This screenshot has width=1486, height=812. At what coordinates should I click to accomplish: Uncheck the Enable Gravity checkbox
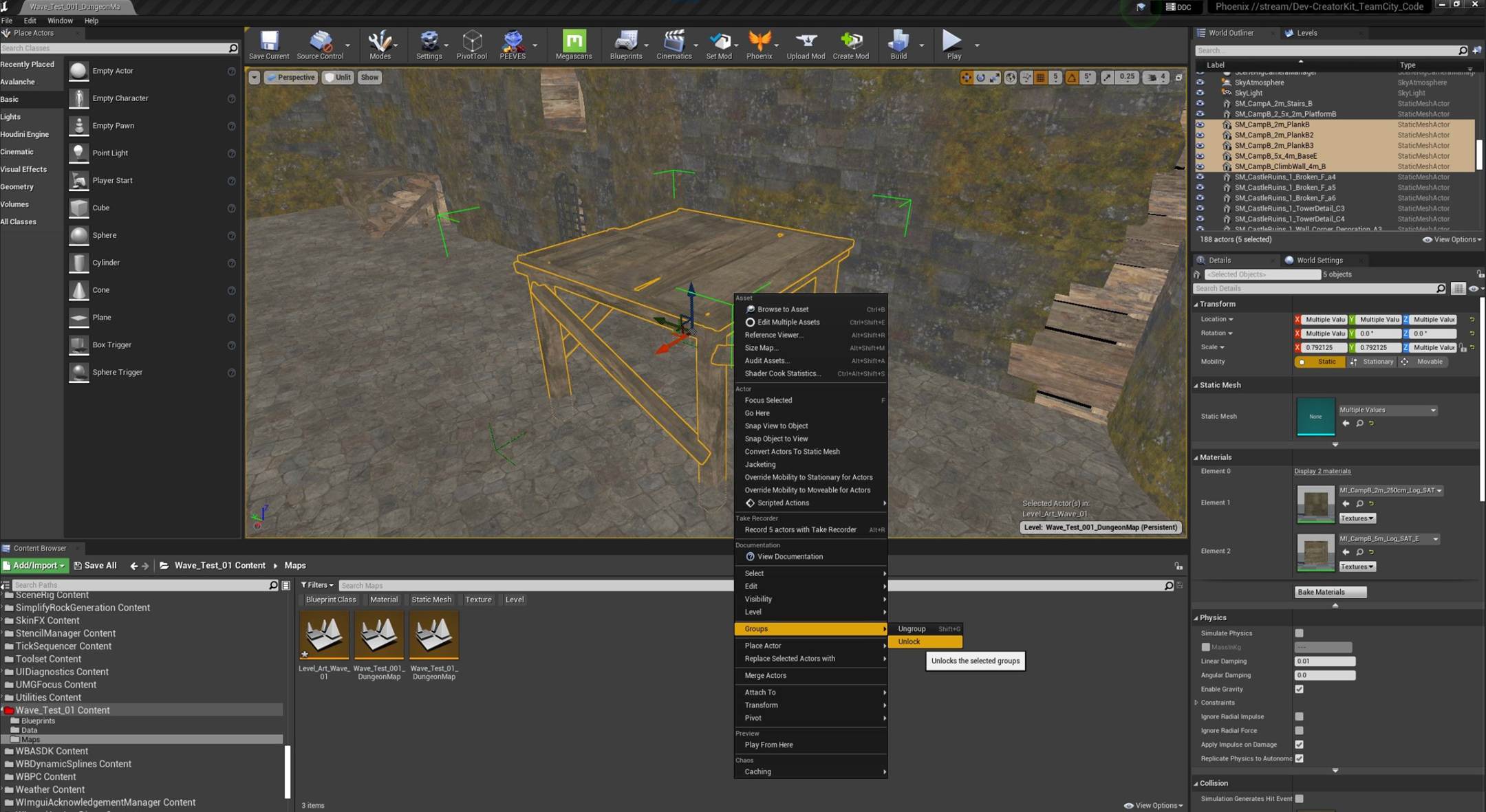point(1299,689)
